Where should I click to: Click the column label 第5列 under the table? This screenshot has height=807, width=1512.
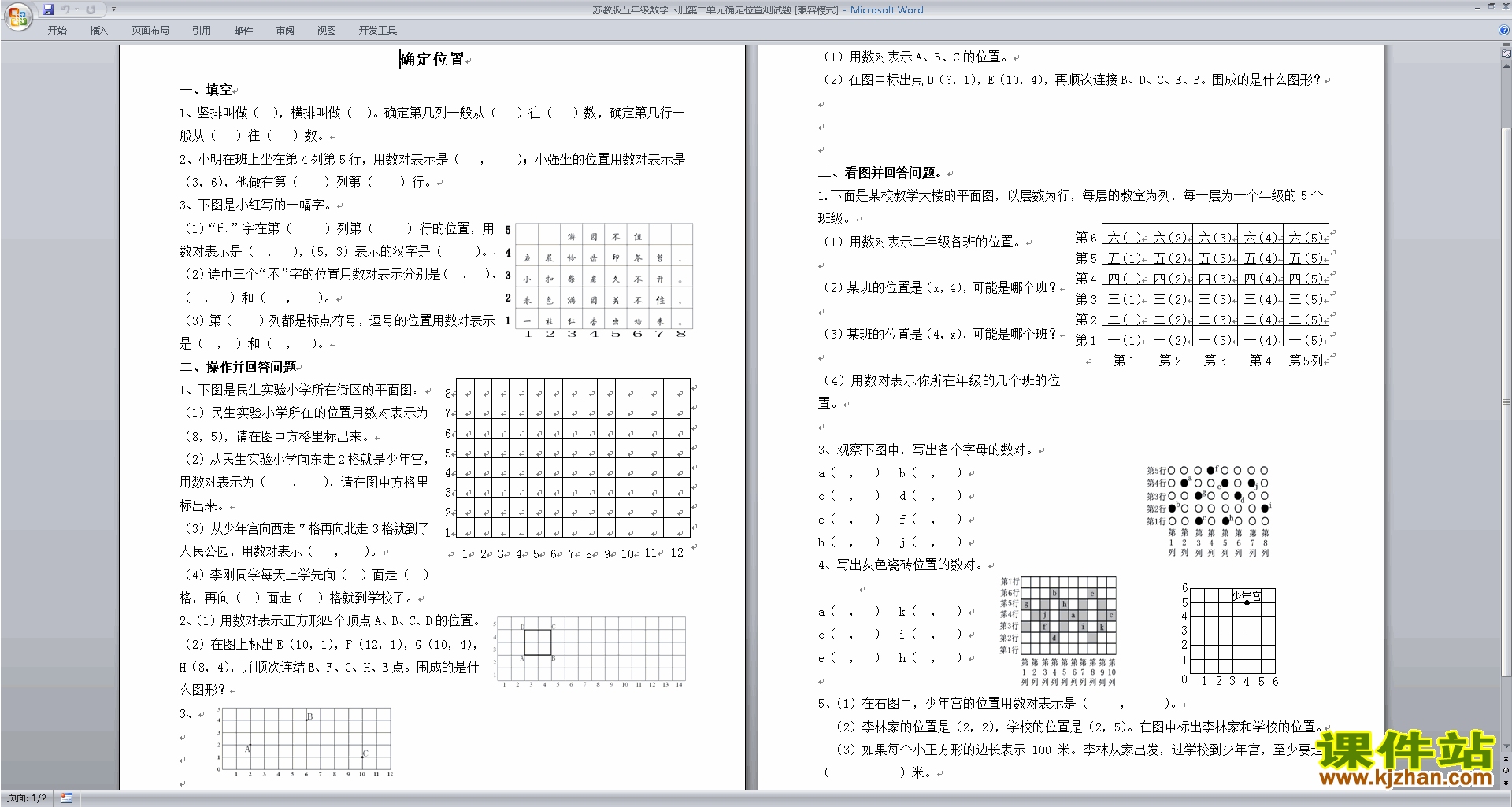click(1306, 361)
